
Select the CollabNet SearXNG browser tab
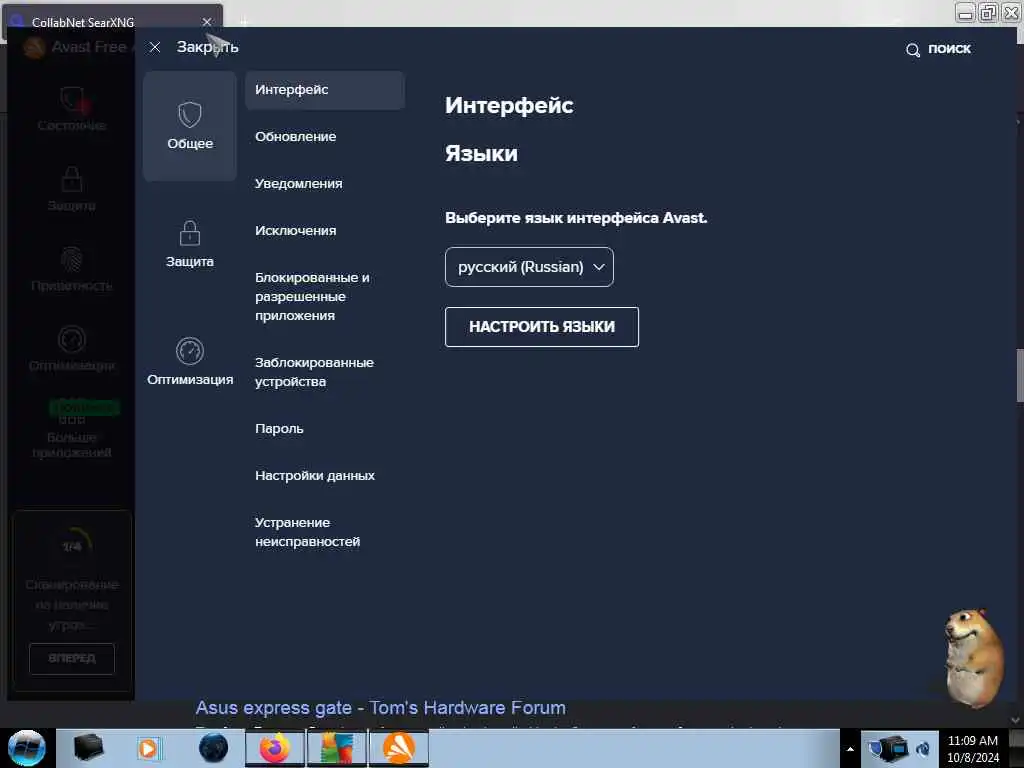point(113,20)
